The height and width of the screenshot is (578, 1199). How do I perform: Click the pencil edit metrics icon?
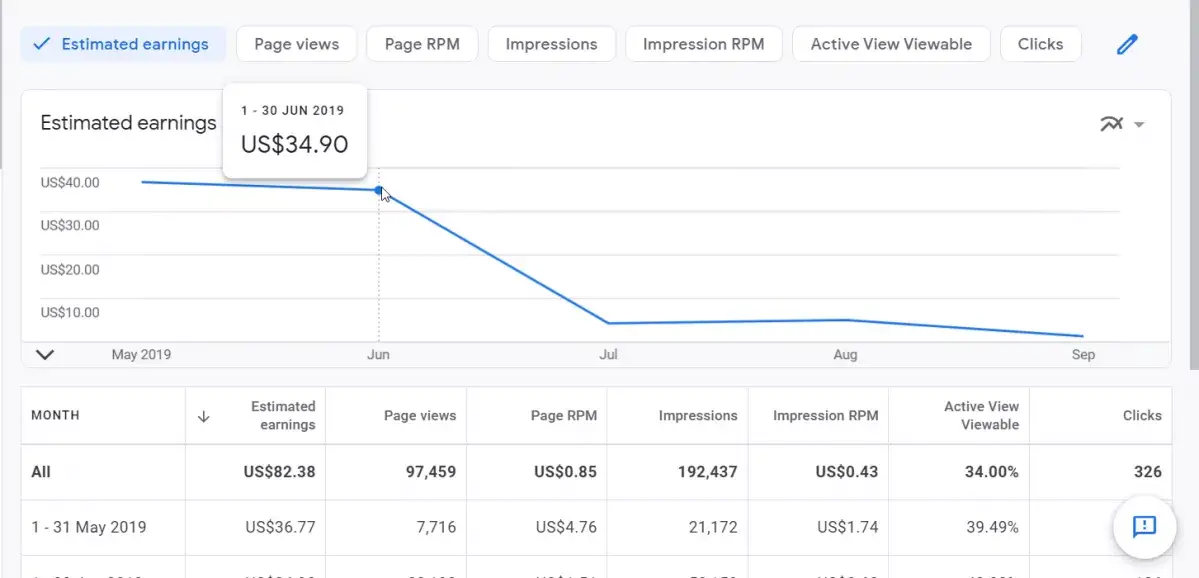pyautogui.click(x=1127, y=44)
